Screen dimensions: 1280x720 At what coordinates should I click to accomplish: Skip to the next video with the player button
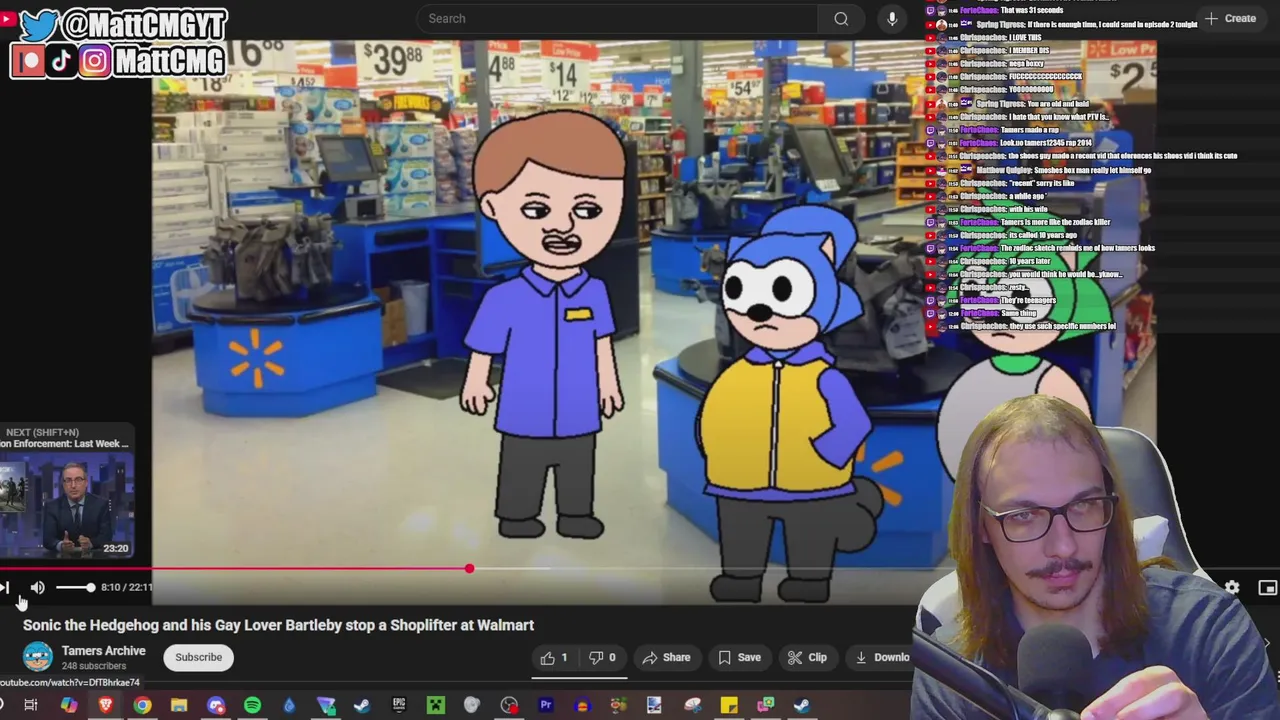[5, 588]
